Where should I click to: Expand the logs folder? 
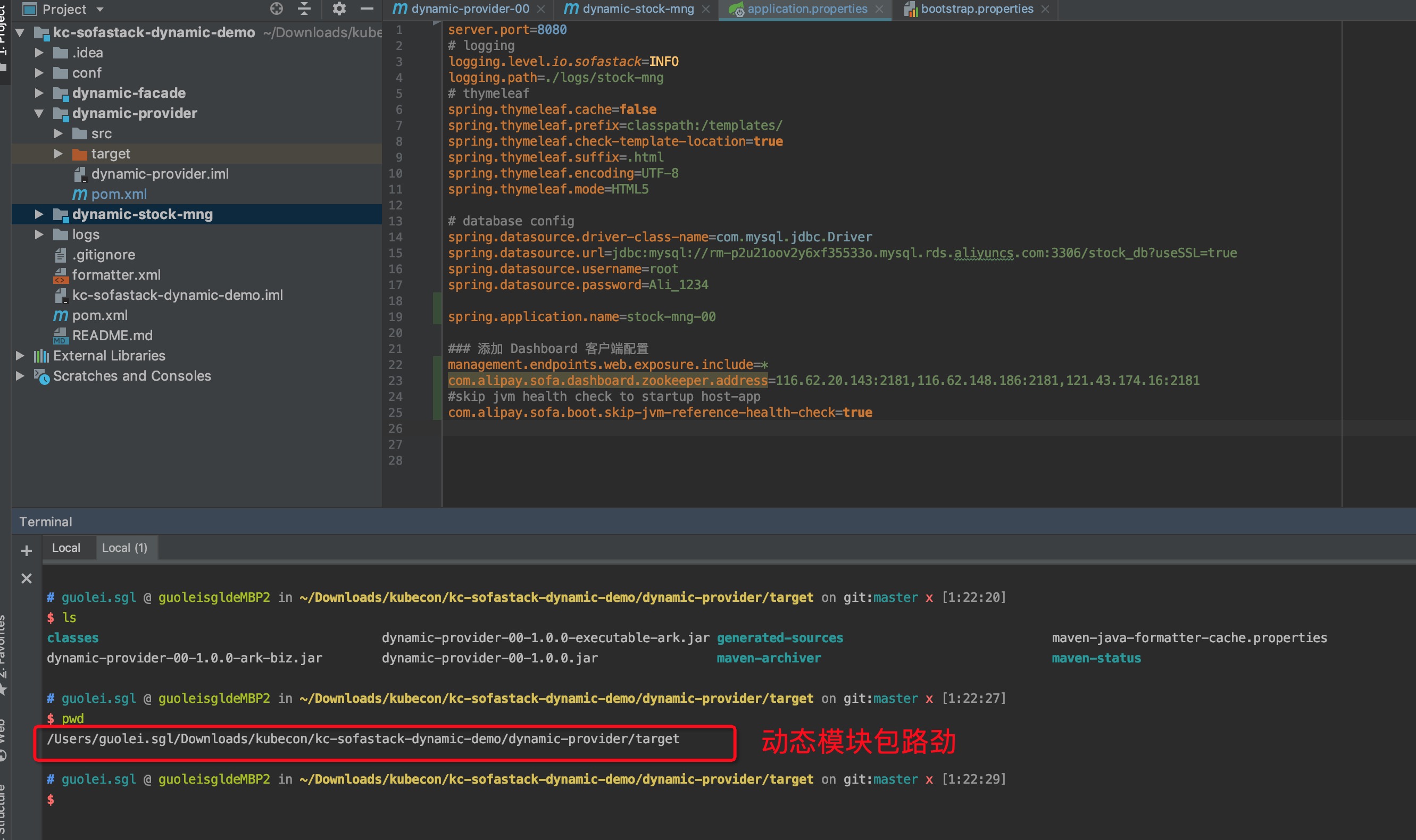(x=38, y=234)
